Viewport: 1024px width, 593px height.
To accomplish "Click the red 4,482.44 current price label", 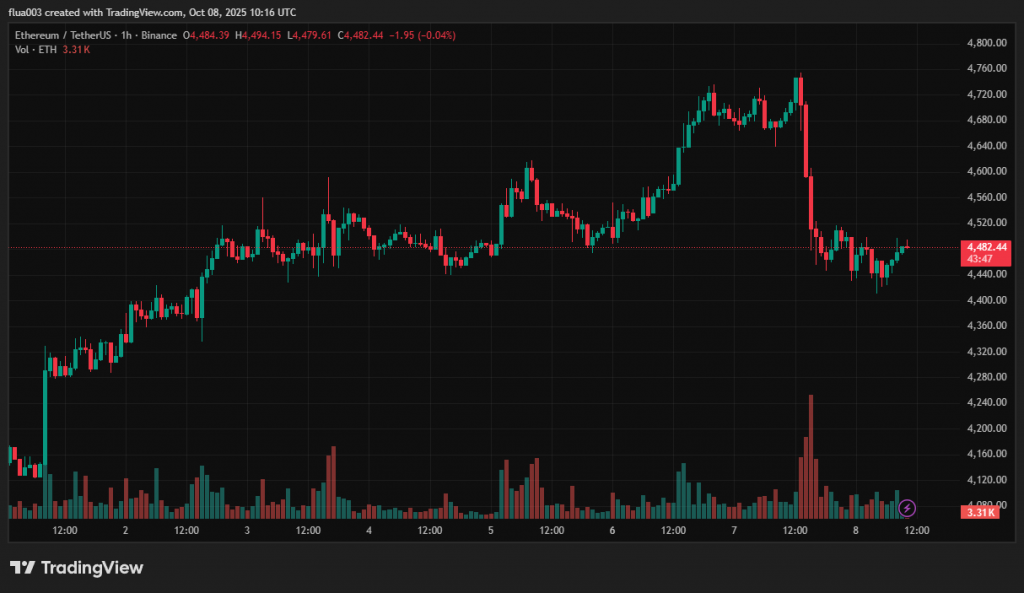I will 984,246.
